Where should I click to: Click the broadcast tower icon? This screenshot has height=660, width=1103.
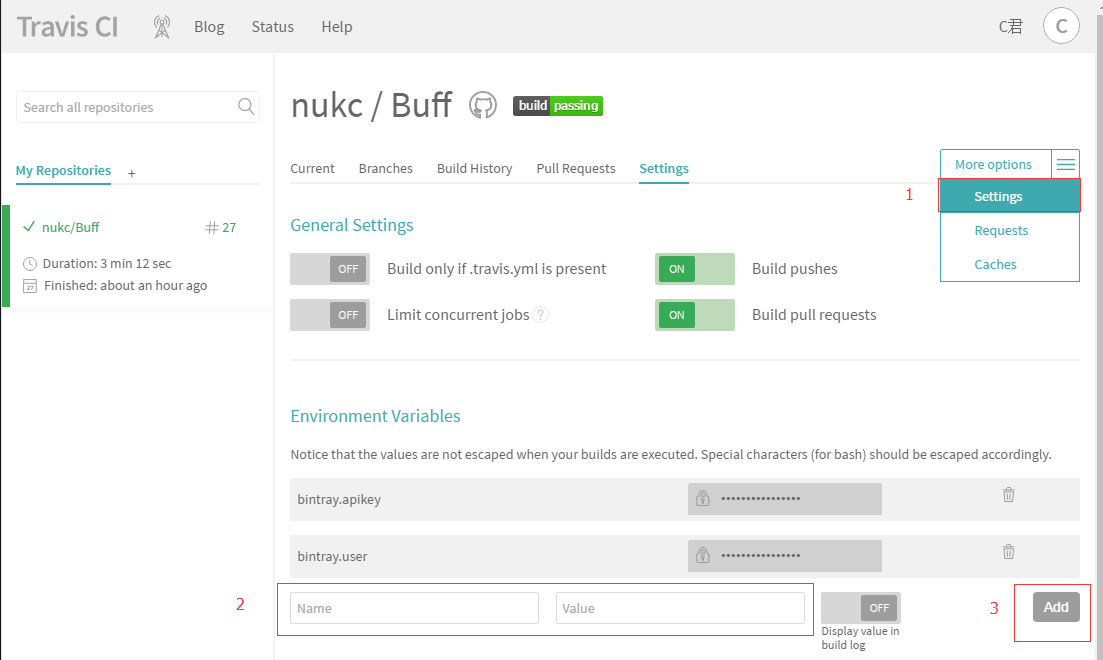pos(162,27)
